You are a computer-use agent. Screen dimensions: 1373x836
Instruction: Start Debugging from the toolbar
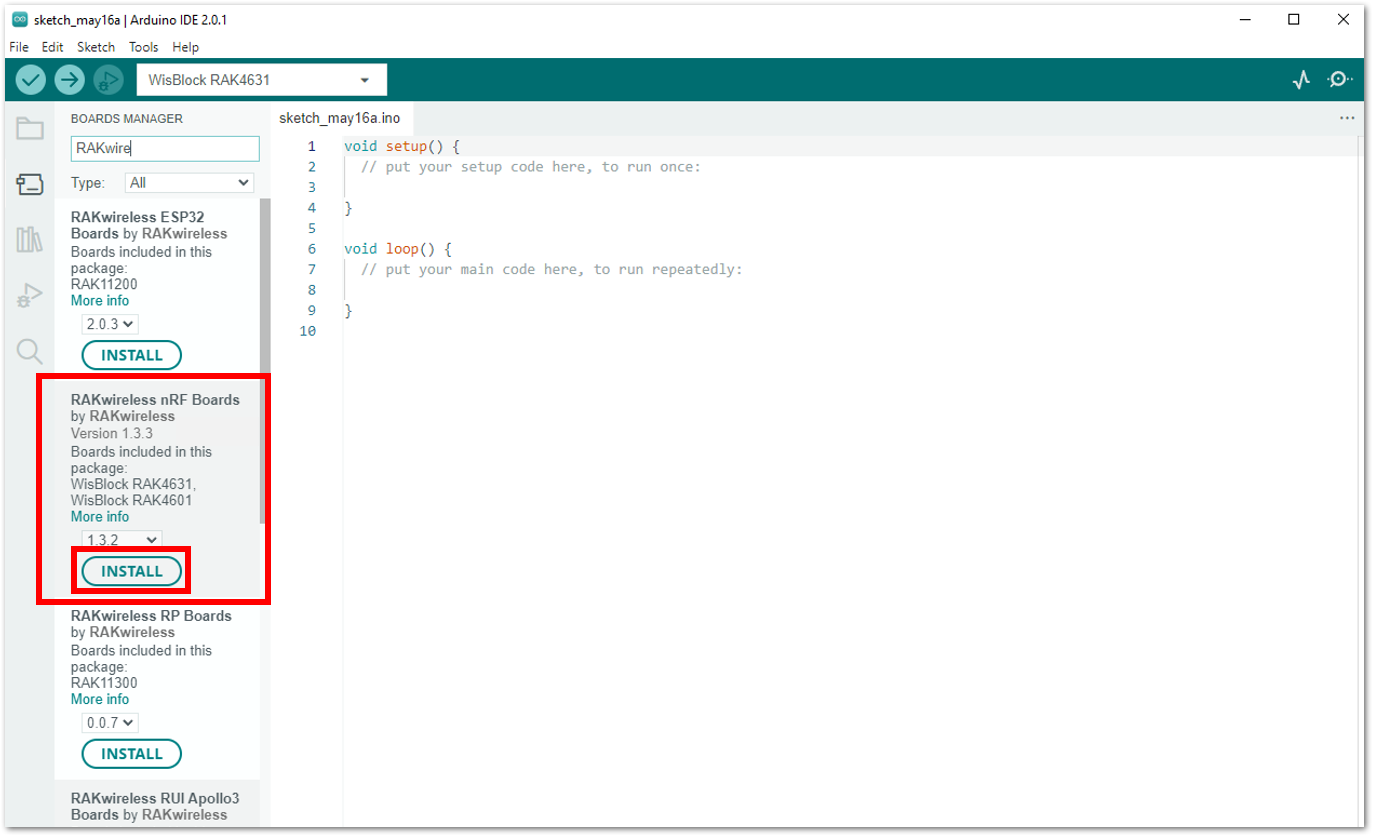point(107,79)
